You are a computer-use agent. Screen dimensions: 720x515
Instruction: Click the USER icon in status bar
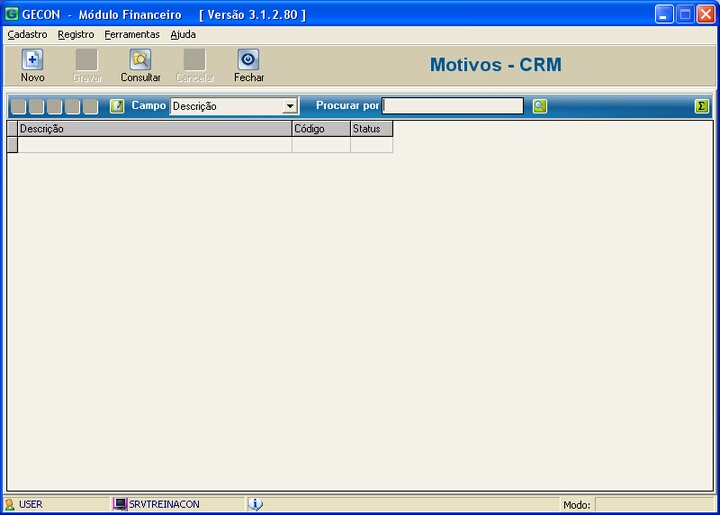(x=10, y=504)
